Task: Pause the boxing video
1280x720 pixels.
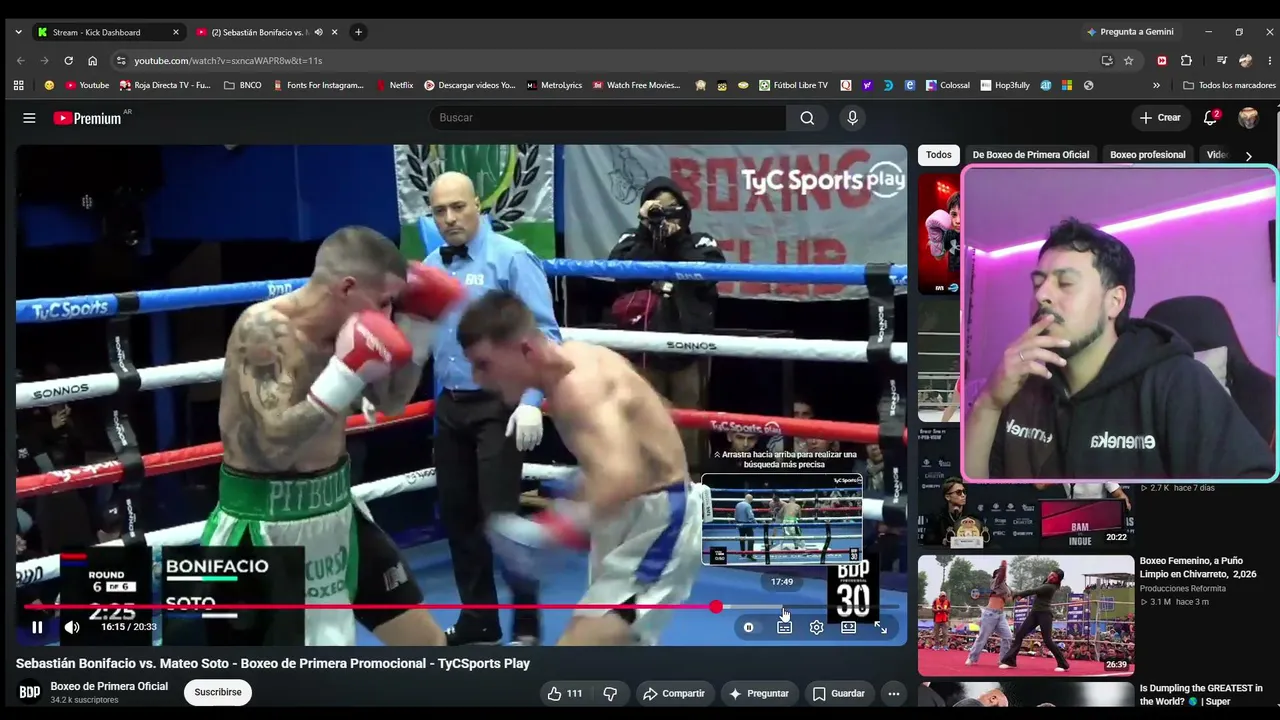Action: pos(37,627)
